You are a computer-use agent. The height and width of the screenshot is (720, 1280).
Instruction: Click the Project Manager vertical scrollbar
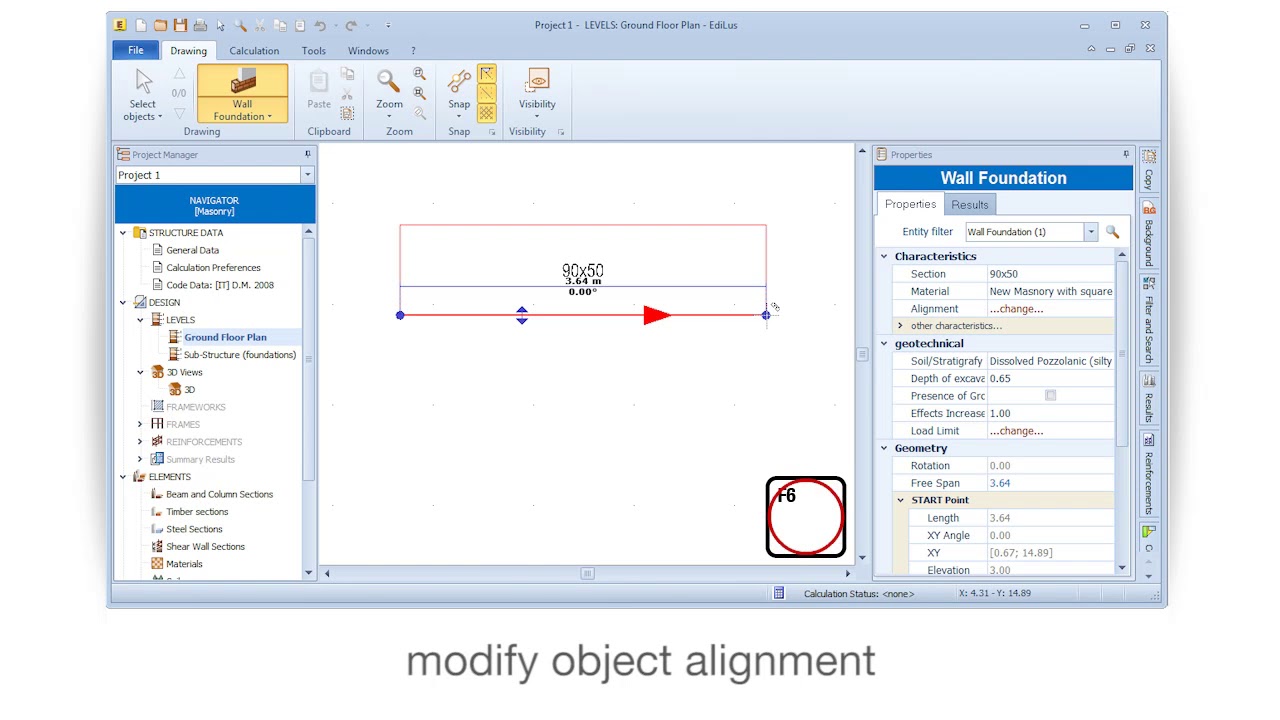pyautogui.click(x=308, y=402)
